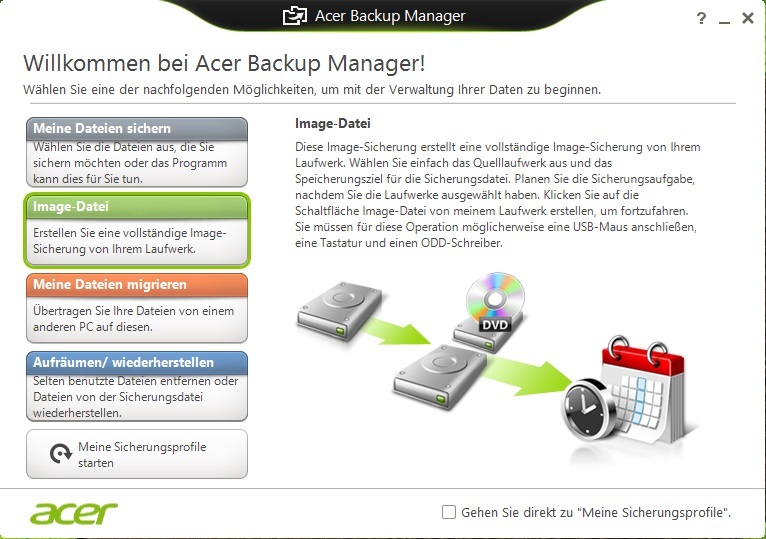Choose 'Meine Dateien migrieren' option
766x539 pixels.
[137, 308]
